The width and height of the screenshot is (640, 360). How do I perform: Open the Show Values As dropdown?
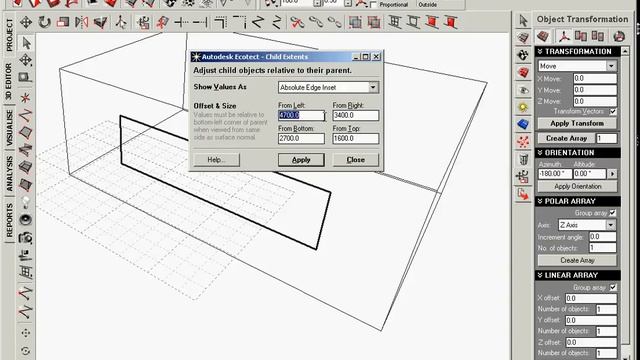pyautogui.click(x=373, y=87)
